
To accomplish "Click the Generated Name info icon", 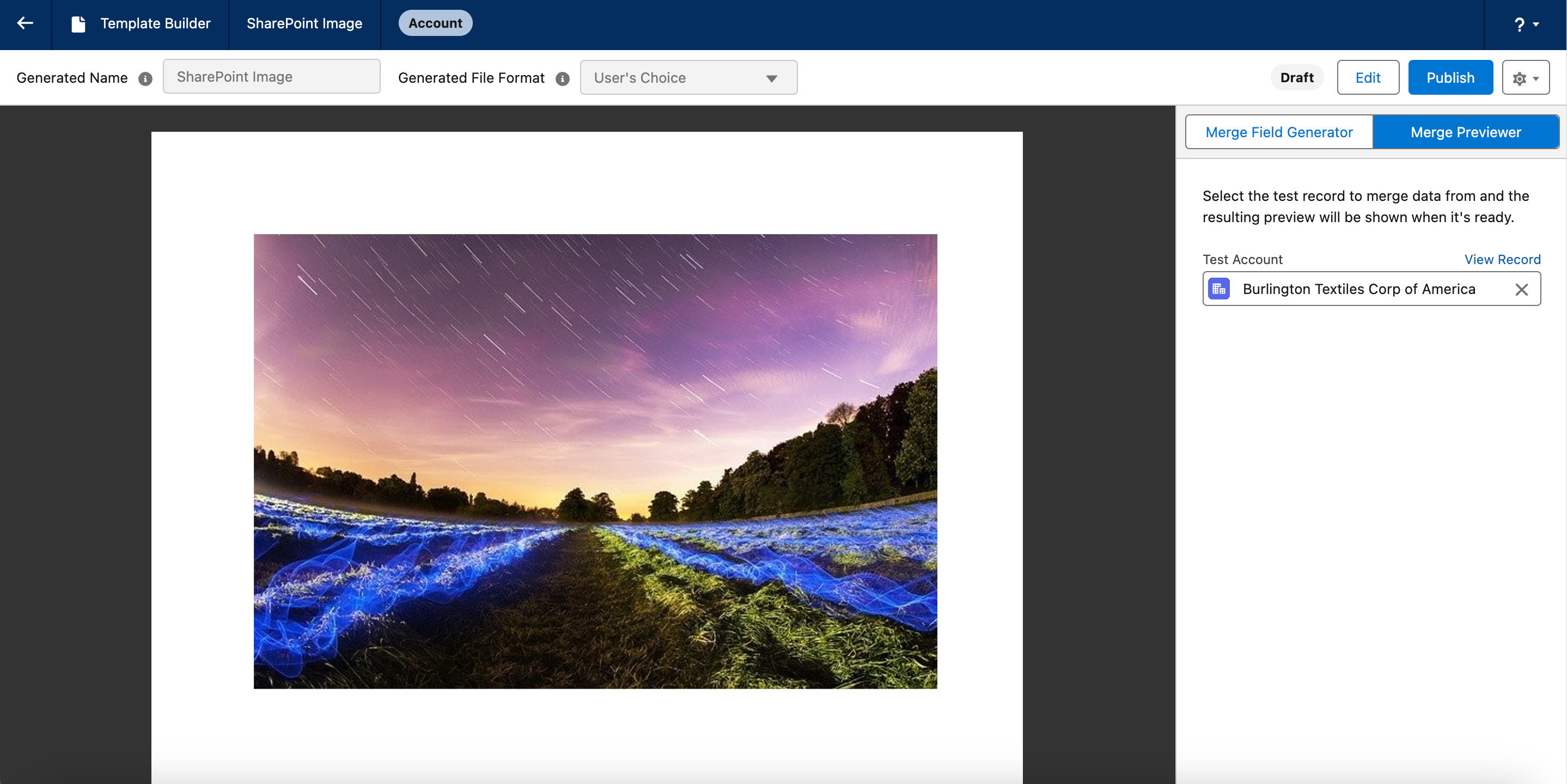I will pos(145,78).
